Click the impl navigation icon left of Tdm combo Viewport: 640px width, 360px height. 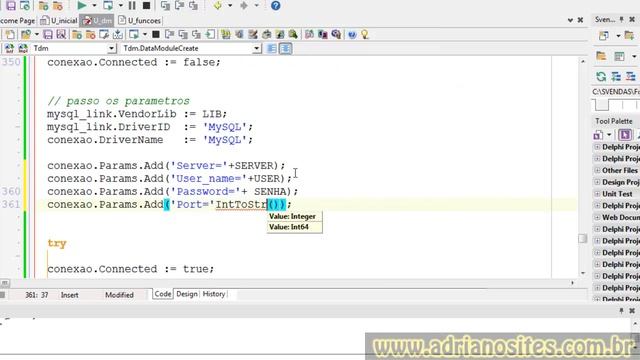(23, 48)
